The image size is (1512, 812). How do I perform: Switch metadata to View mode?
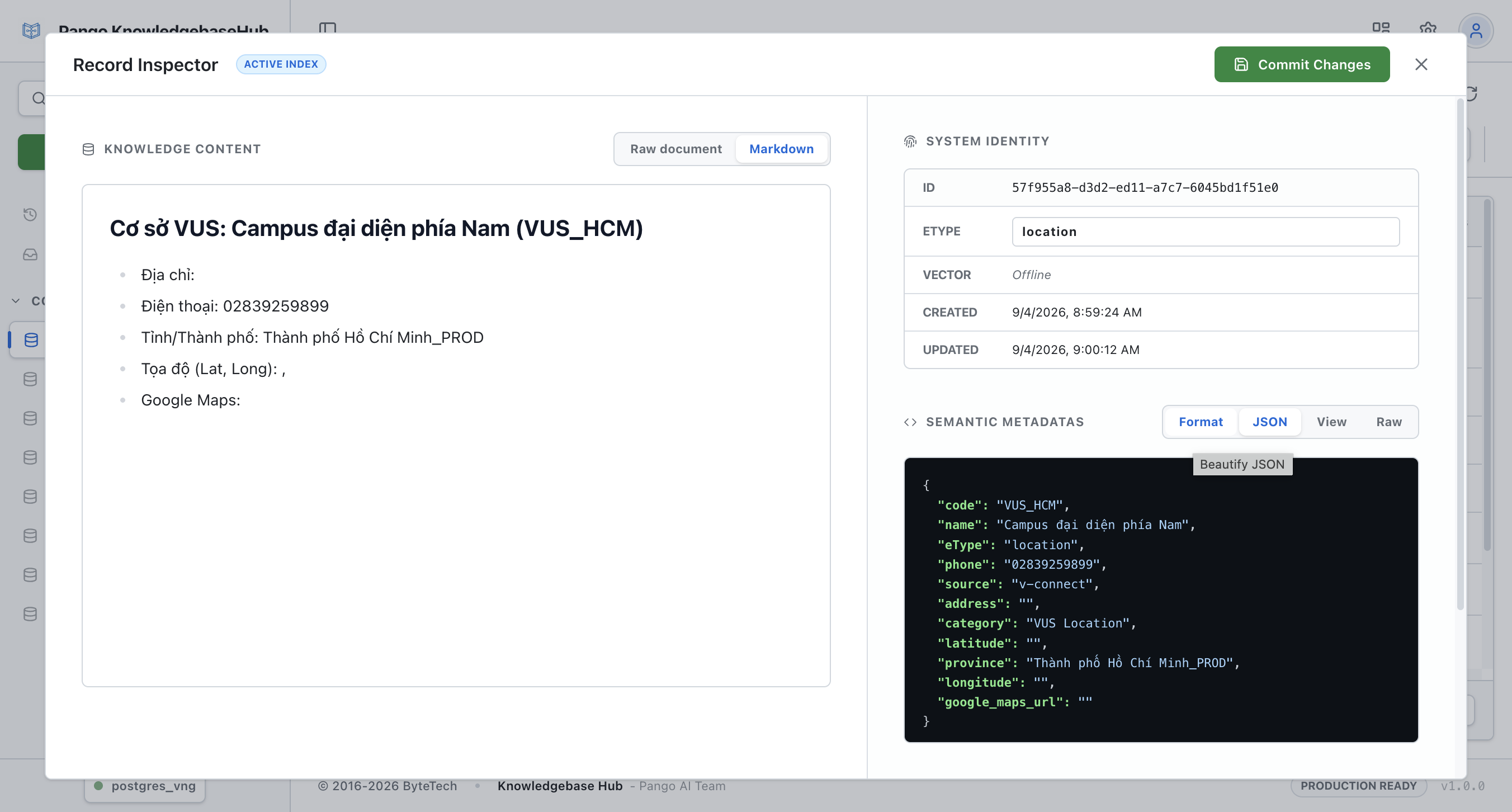pos(1331,422)
